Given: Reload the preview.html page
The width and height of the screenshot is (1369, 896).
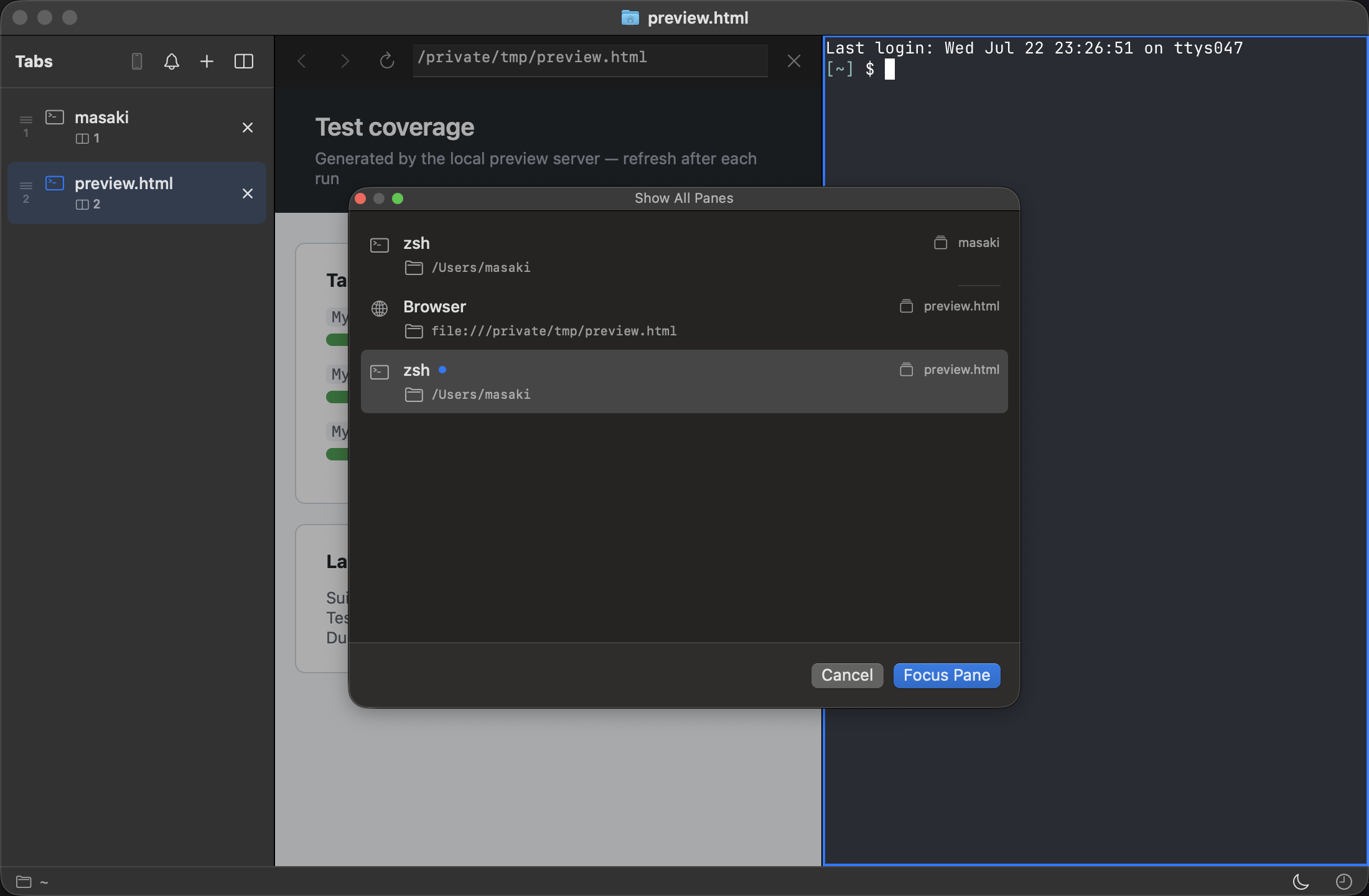Looking at the screenshot, I should [387, 61].
